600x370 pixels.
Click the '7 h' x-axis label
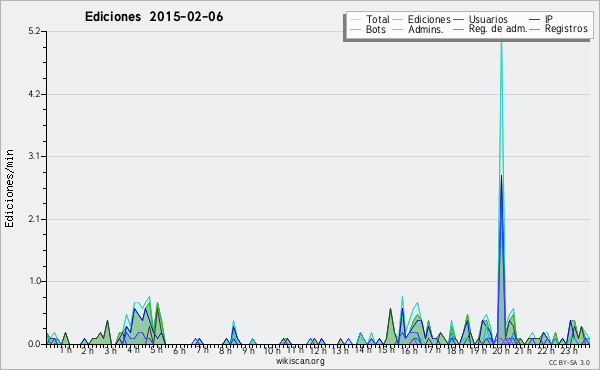[202, 350]
